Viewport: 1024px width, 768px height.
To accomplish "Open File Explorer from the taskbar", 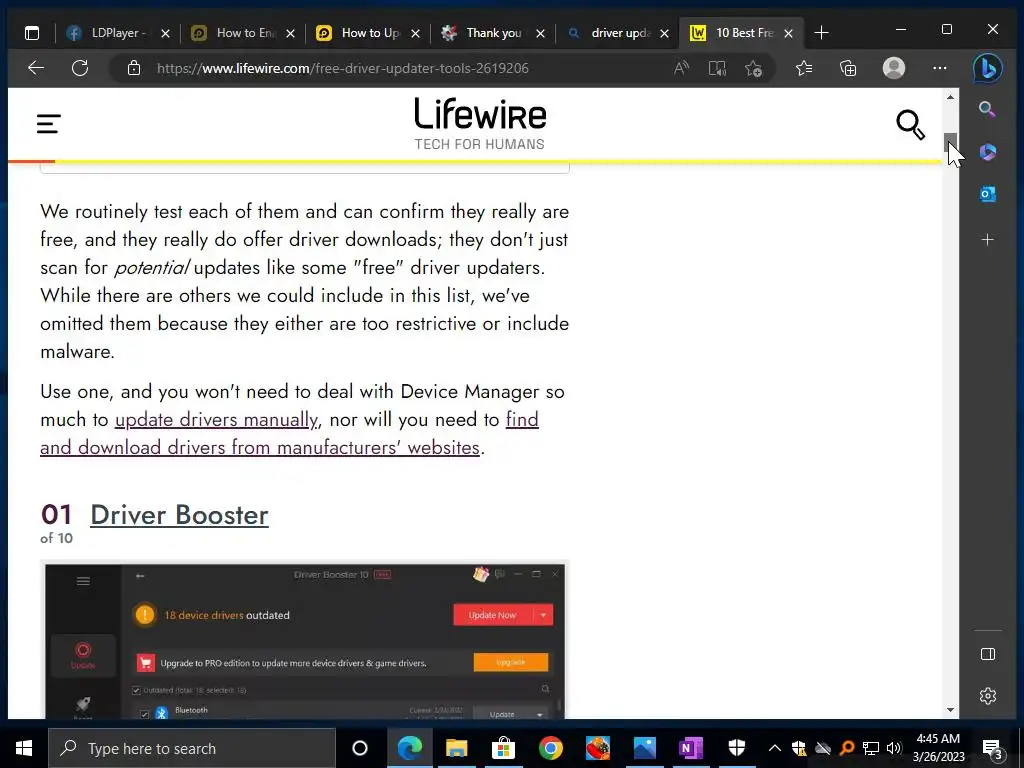I will [456, 748].
